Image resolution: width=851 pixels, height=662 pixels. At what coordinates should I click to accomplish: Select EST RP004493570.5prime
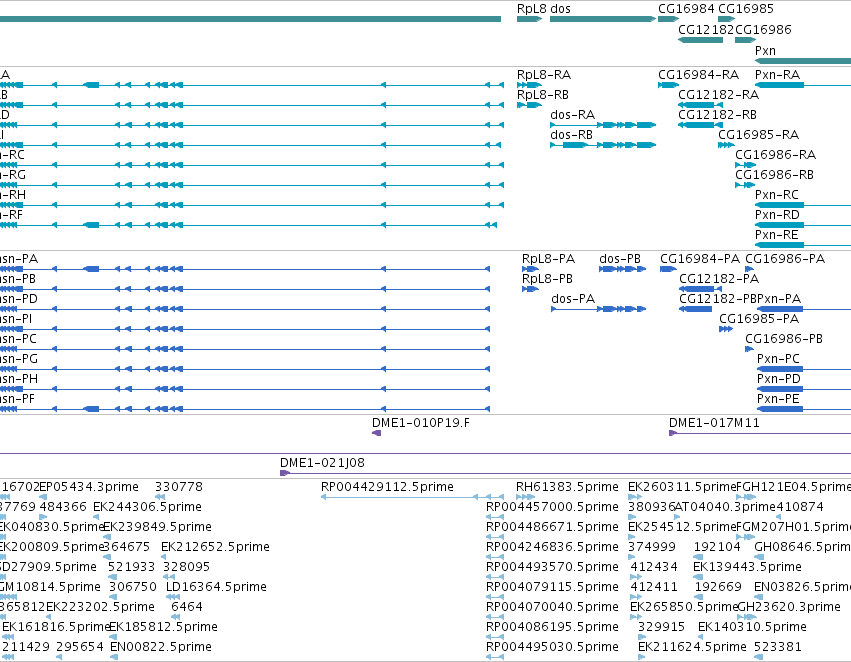point(552,567)
